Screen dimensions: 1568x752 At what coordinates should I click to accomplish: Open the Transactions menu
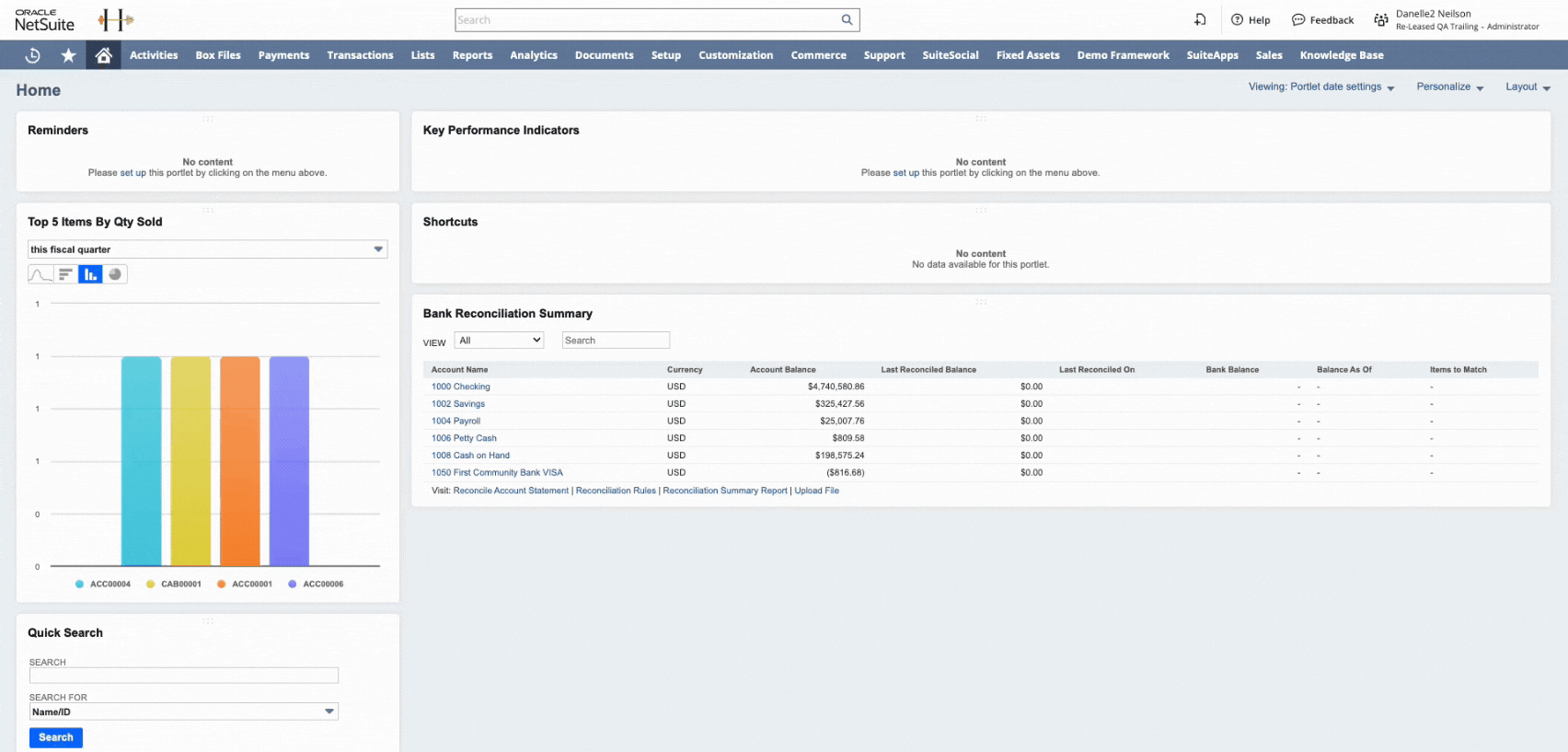pos(360,55)
